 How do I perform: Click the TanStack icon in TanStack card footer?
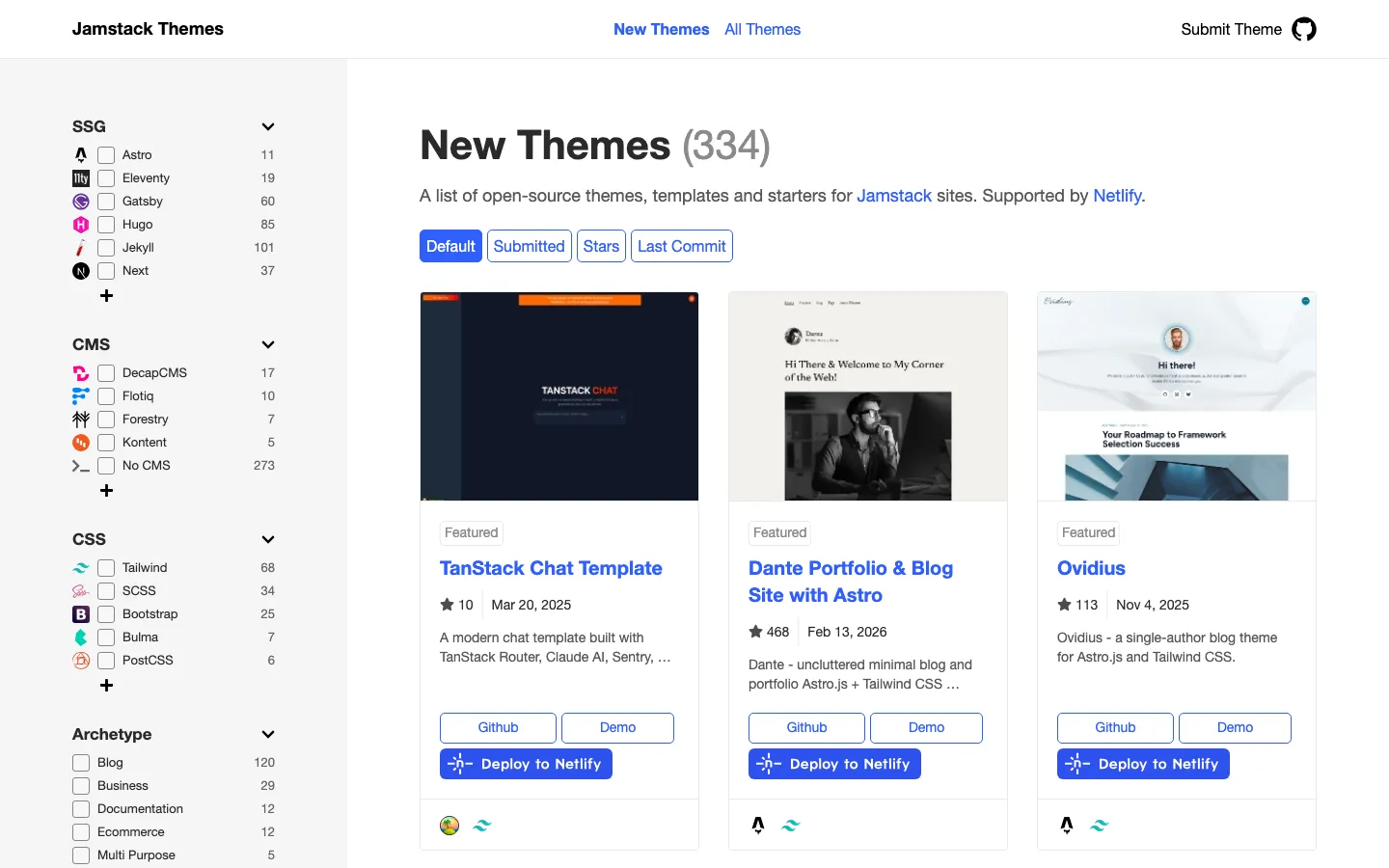[449, 825]
